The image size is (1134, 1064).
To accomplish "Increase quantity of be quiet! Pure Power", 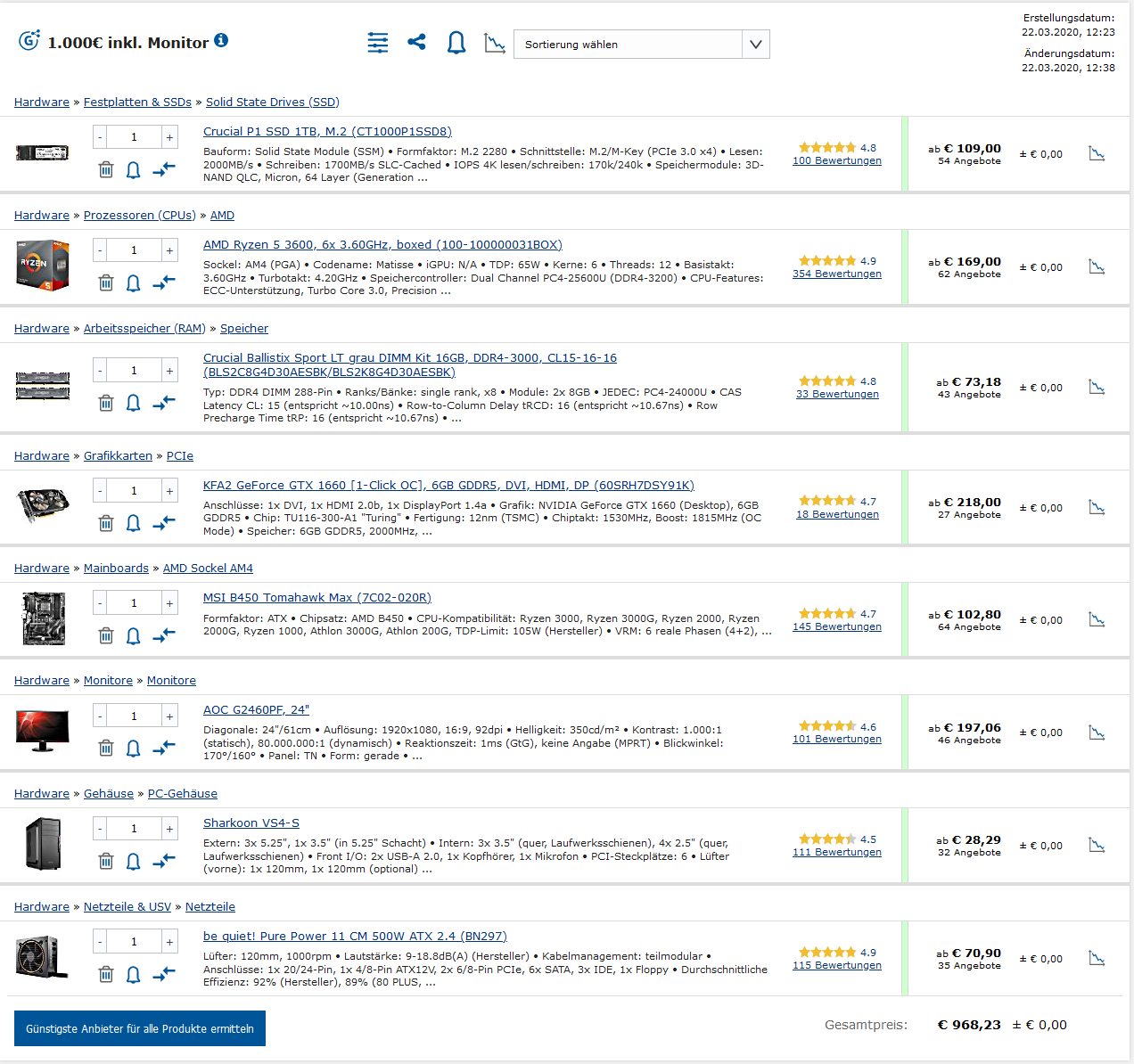I will tap(168, 942).
